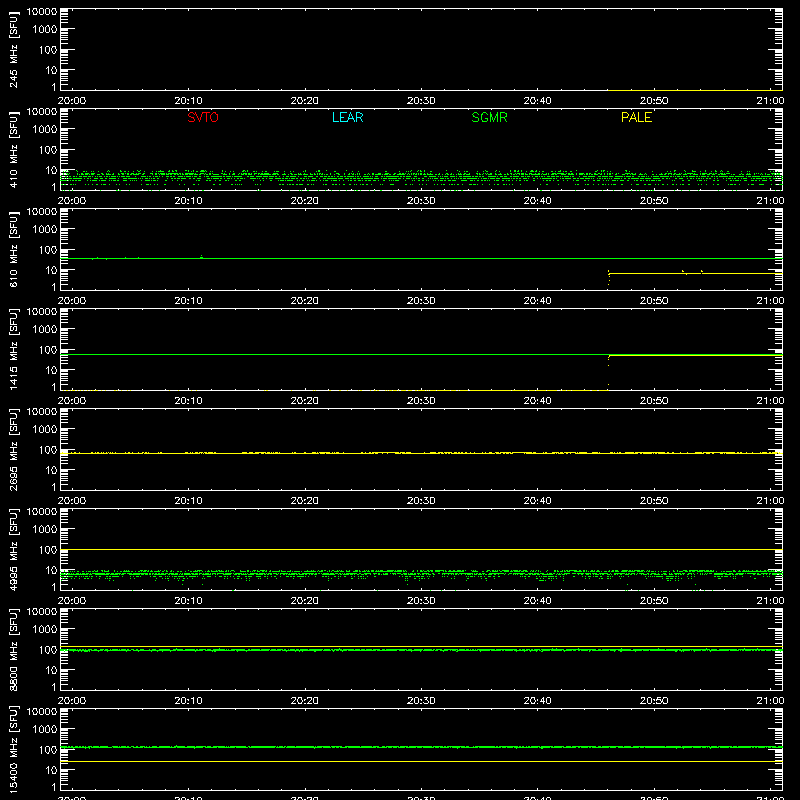Click the 20:00 tick under the 245 MHz panel
The height and width of the screenshot is (800, 800).
[x=72, y=101]
